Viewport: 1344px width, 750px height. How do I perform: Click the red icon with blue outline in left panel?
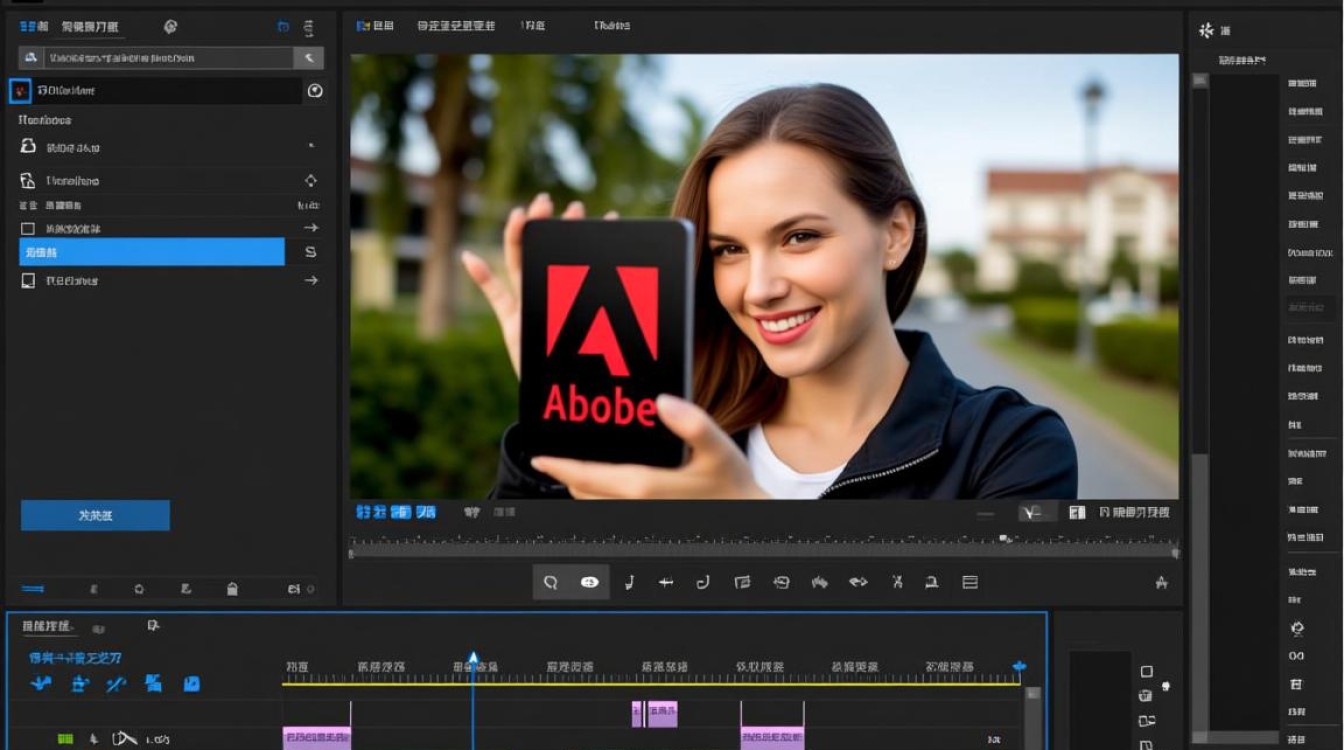[x=19, y=91]
